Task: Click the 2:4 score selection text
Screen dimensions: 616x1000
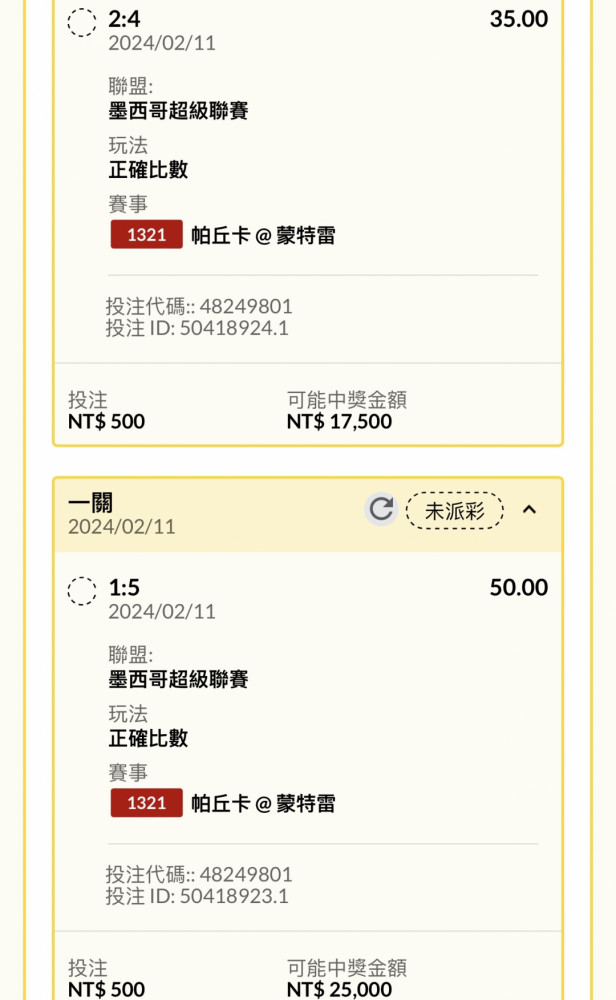Action: click(124, 19)
